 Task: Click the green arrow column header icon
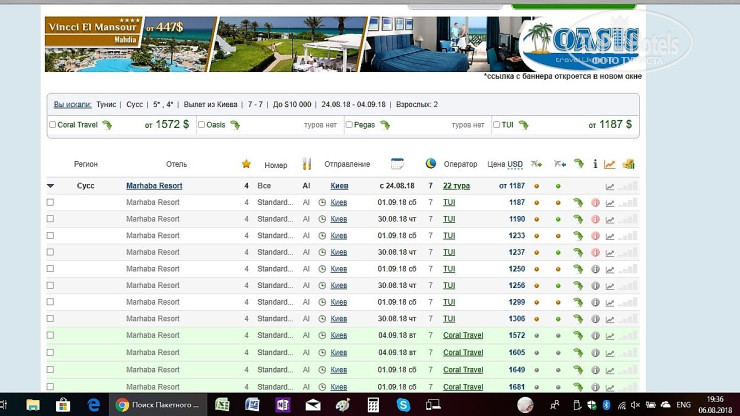coord(579,164)
